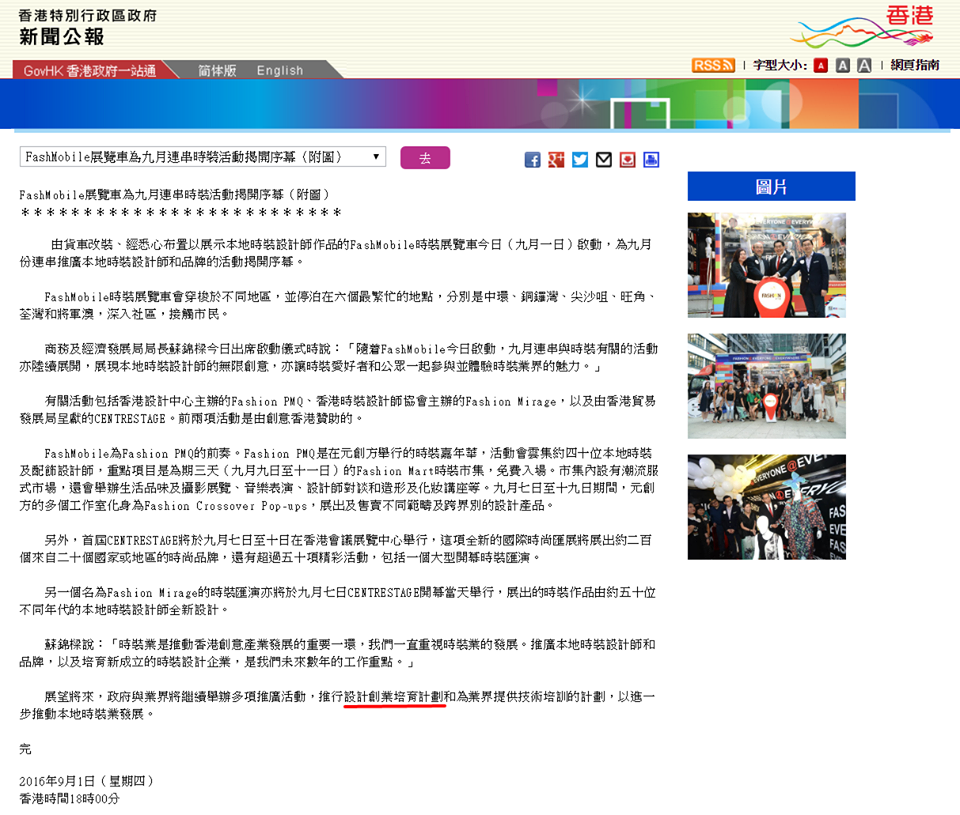Viewport: 960px width, 815px height.
Task: Select the small font size A
Action: (x=820, y=65)
